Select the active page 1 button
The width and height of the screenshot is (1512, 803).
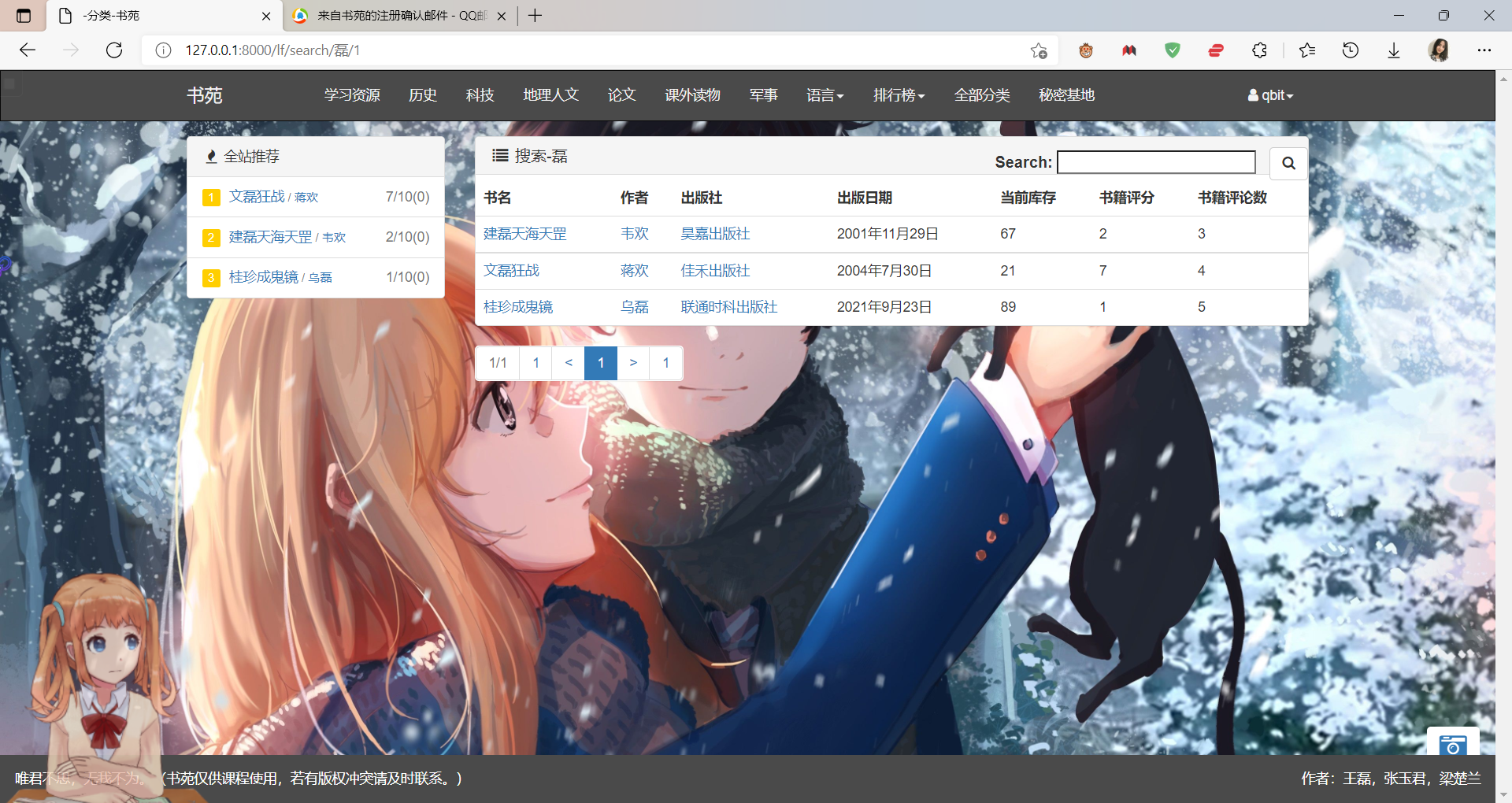(x=601, y=363)
